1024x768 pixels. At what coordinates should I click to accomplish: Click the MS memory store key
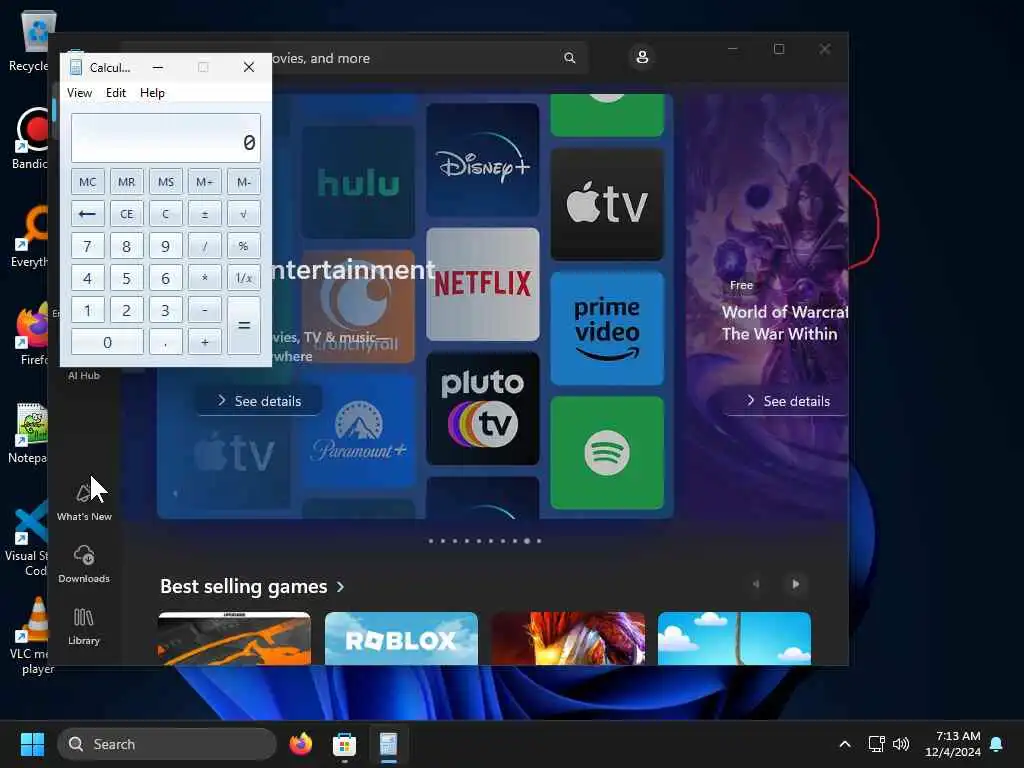[166, 182]
